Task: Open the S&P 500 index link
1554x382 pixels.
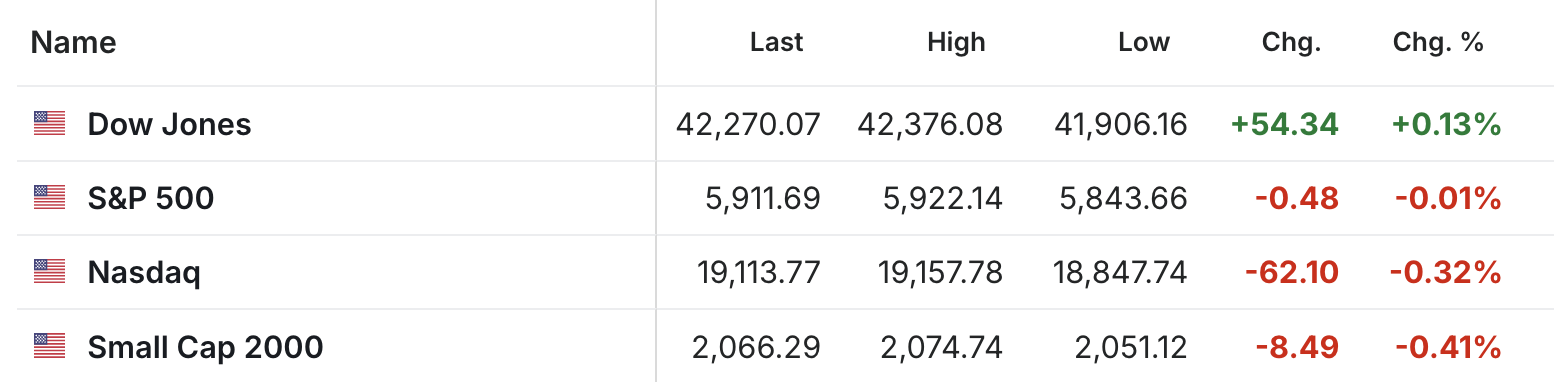Action: [x=151, y=198]
